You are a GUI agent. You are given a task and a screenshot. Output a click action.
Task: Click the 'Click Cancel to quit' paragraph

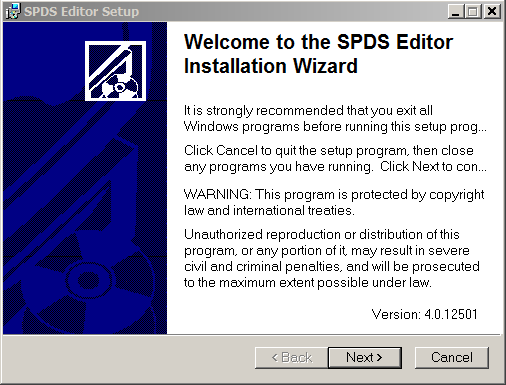[x=335, y=158]
